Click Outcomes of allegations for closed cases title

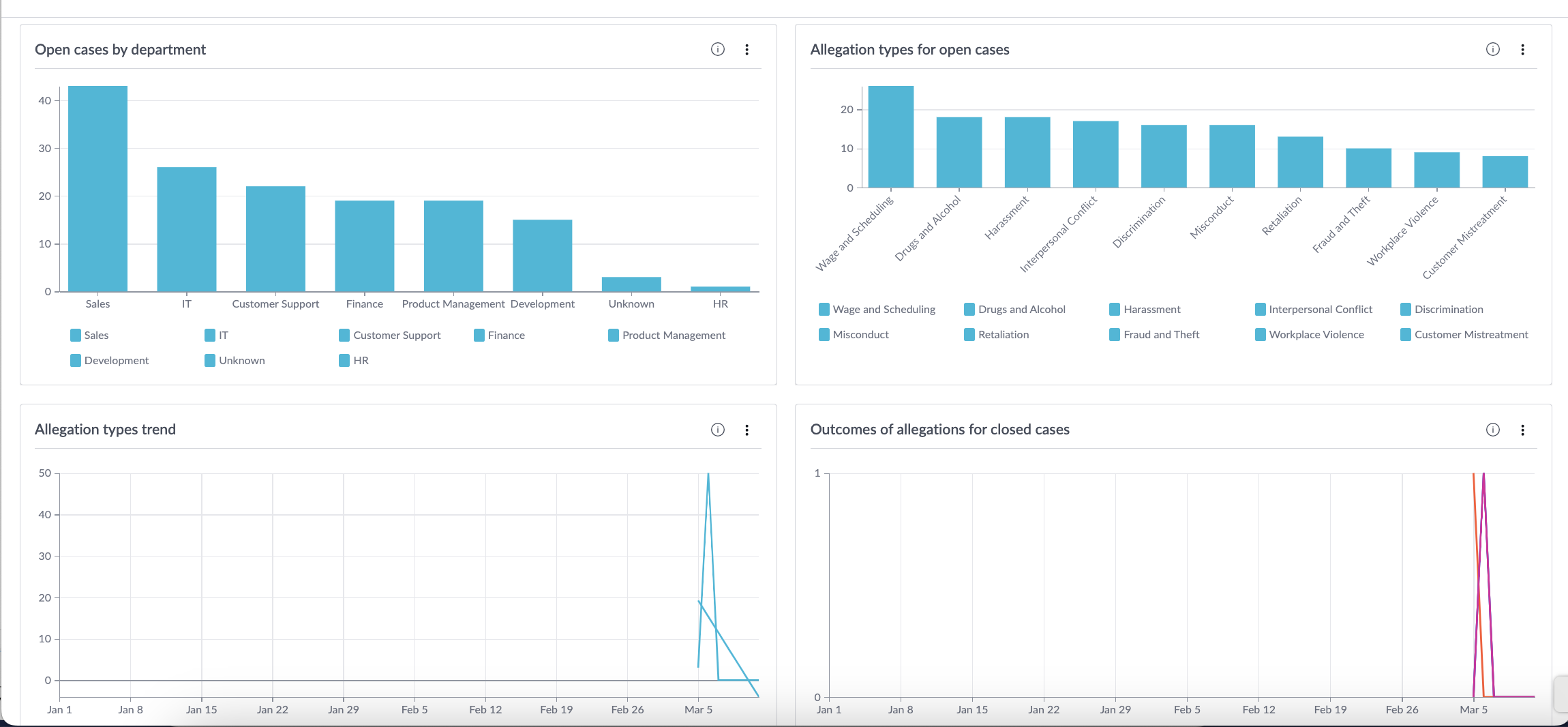point(939,429)
